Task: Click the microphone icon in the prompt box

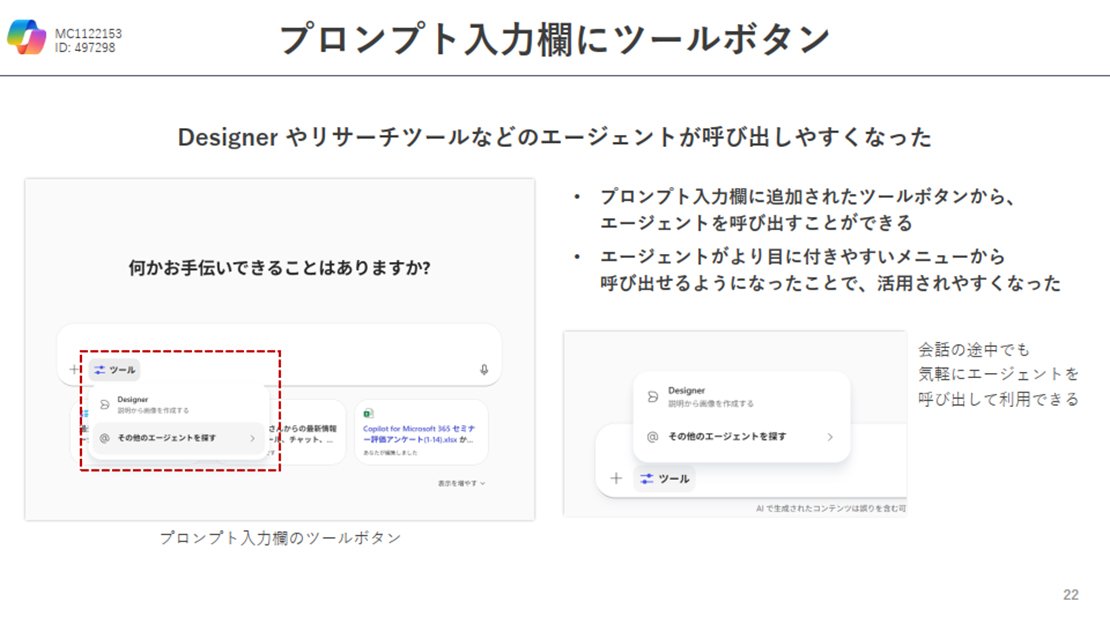Action: (484, 370)
